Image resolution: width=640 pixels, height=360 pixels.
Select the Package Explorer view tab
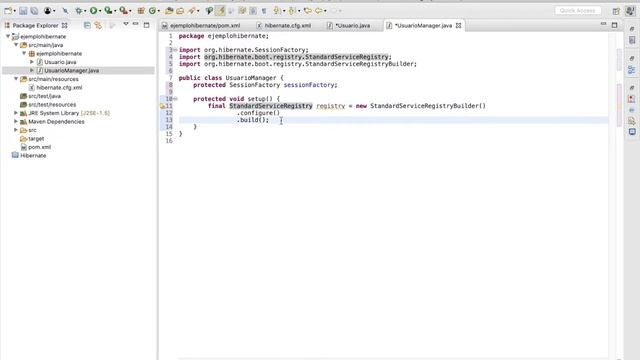36,25
